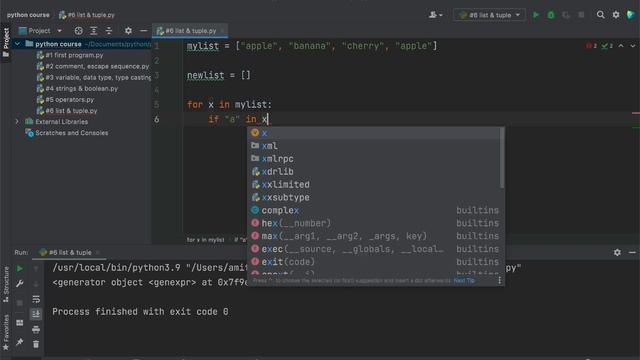
Task: Open IDE settings gear in top toolbar
Action: (x=616, y=15)
